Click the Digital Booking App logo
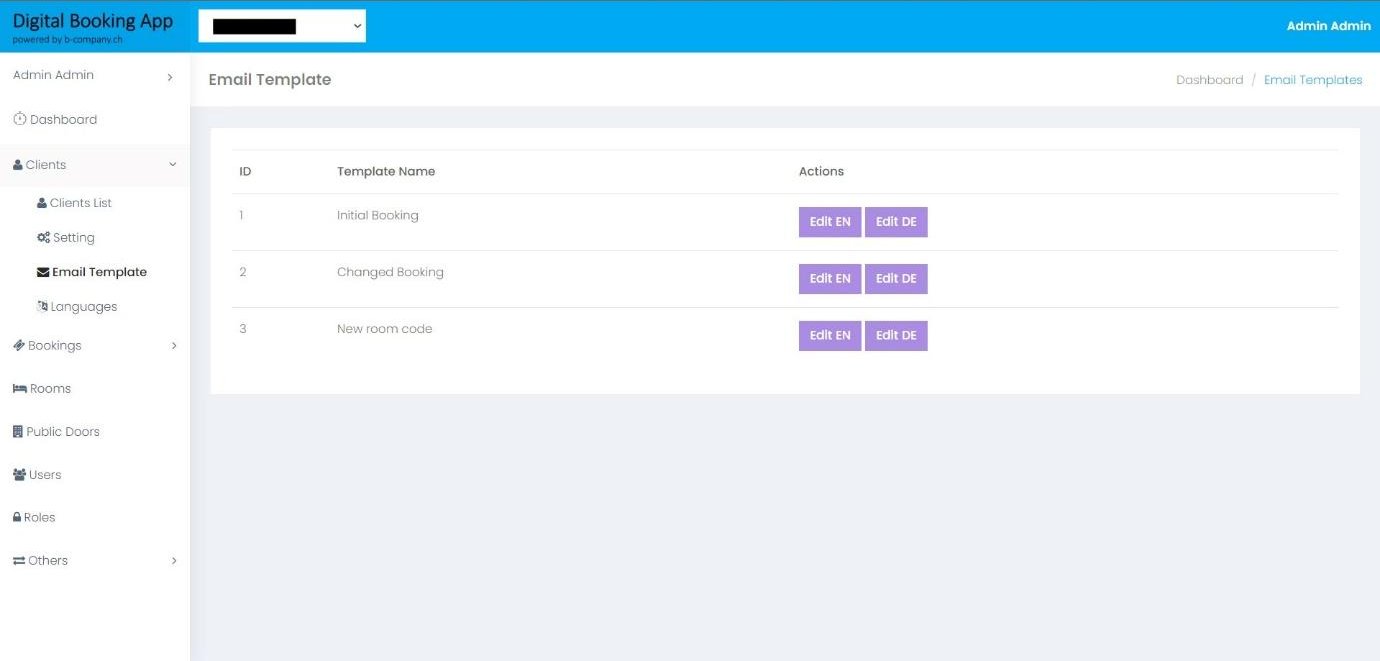Viewport: 1380px width, 661px height. (x=92, y=26)
